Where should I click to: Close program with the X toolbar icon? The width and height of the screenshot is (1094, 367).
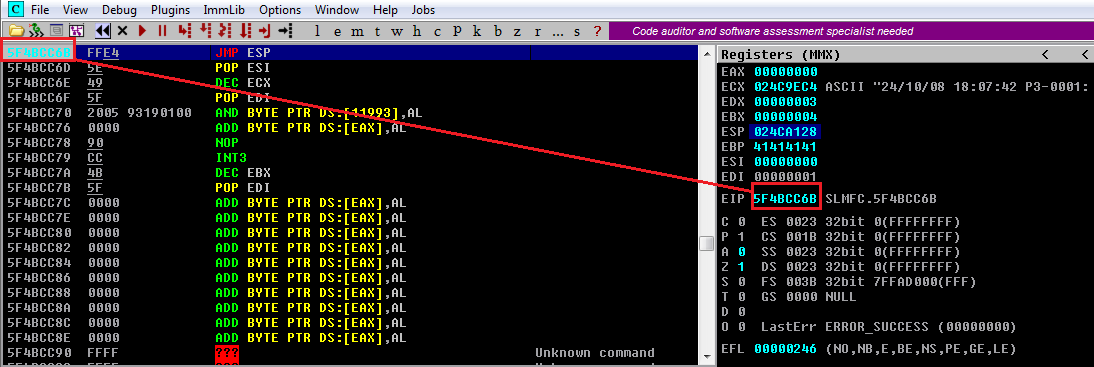click(x=122, y=31)
